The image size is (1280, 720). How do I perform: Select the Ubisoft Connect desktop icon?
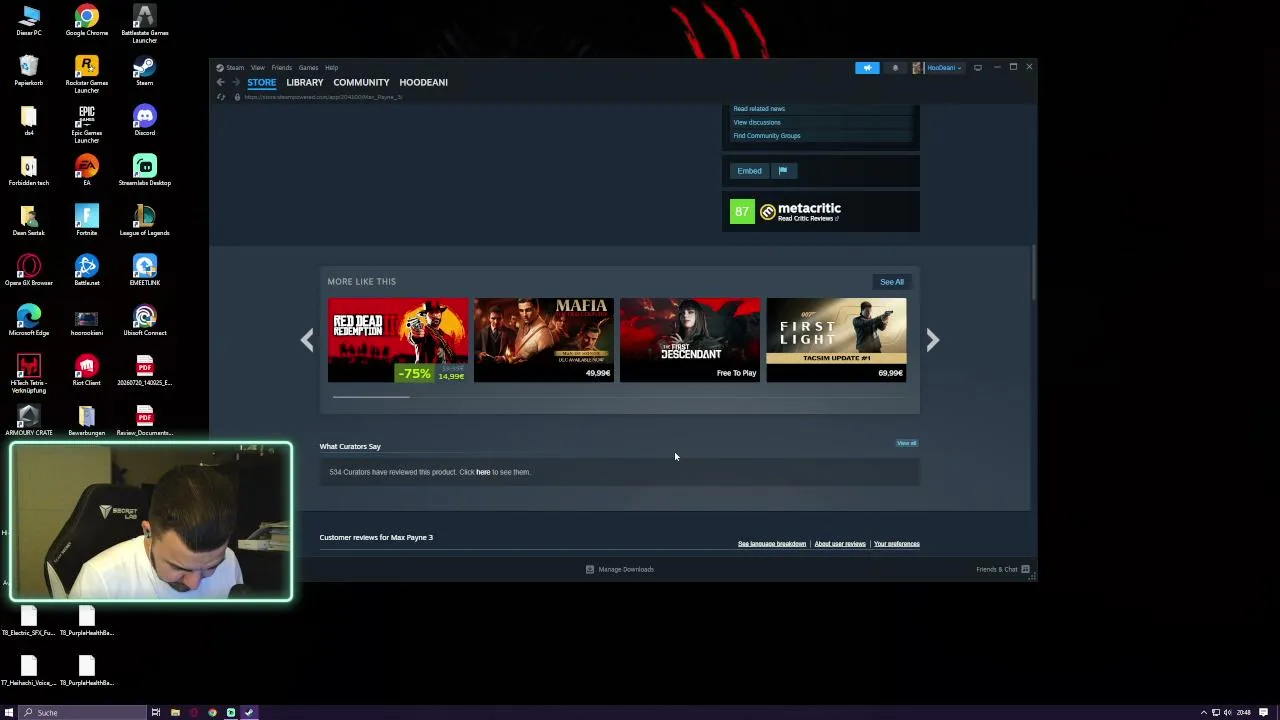[145, 321]
